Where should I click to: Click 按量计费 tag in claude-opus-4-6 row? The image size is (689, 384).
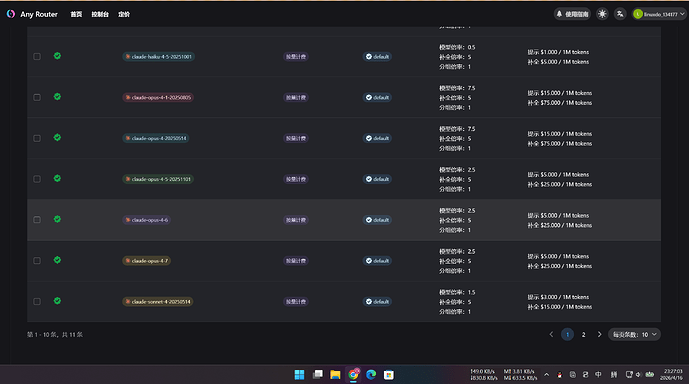point(296,220)
